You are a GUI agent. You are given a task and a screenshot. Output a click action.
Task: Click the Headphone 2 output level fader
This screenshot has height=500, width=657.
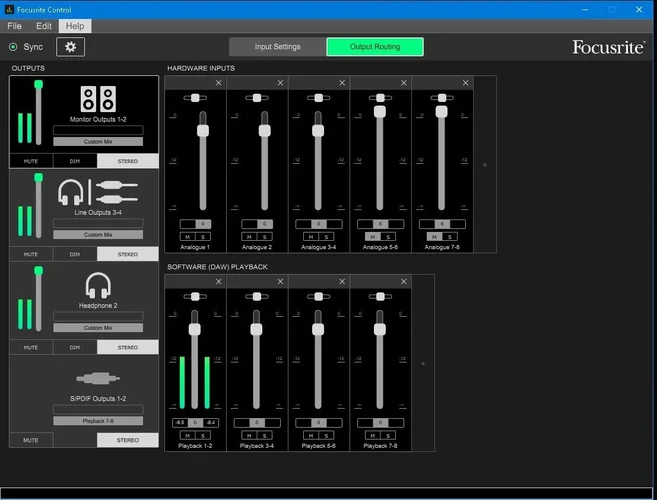pyautogui.click(x=39, y=271)
